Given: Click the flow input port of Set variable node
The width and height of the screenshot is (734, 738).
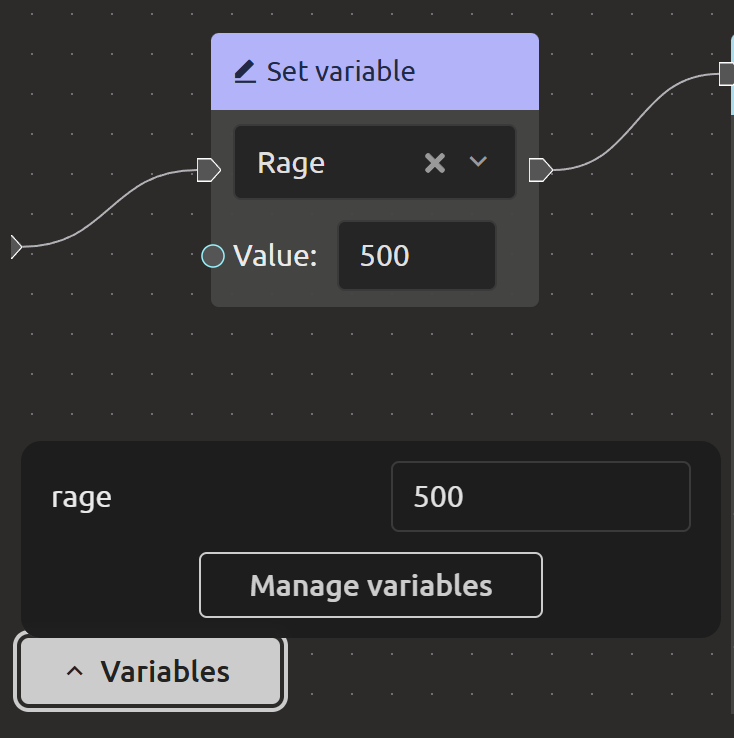Looking at the screenshot, I should click(208, 170).
